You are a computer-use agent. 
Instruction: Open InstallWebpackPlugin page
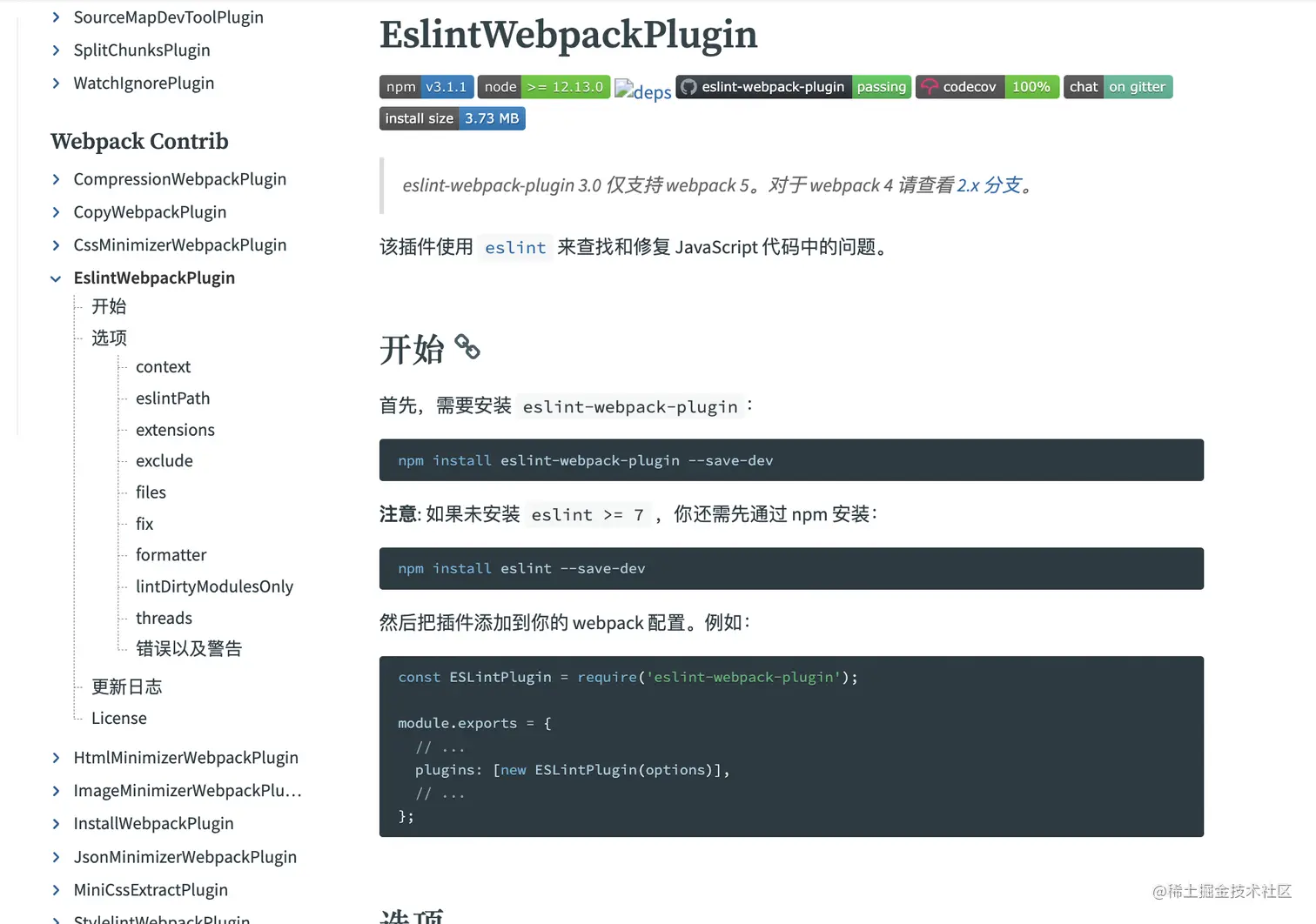[x=153, y=824]
